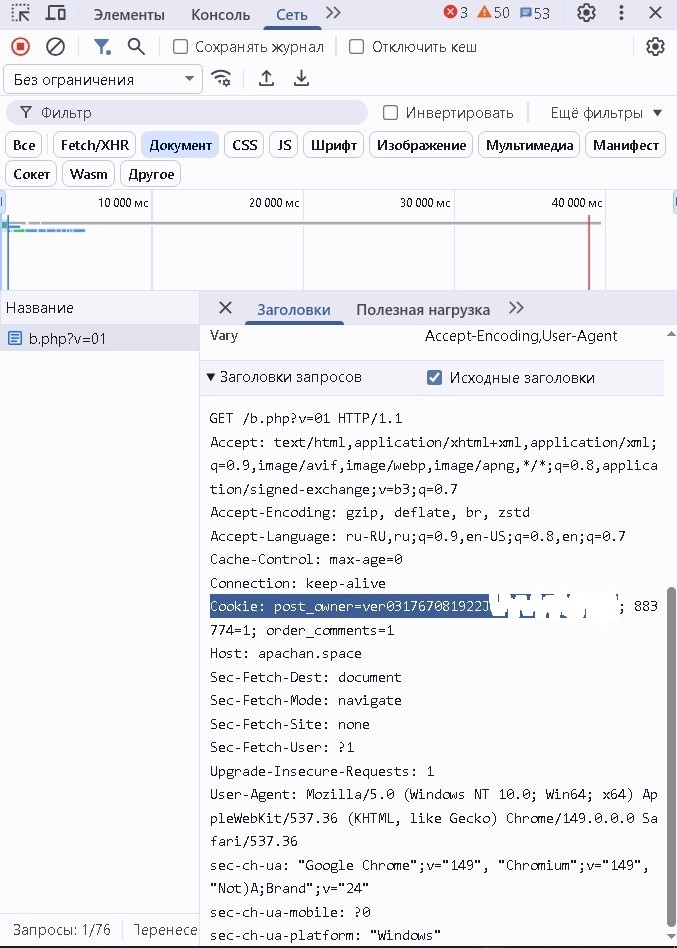Open network panel settings gear

[655, 47]
